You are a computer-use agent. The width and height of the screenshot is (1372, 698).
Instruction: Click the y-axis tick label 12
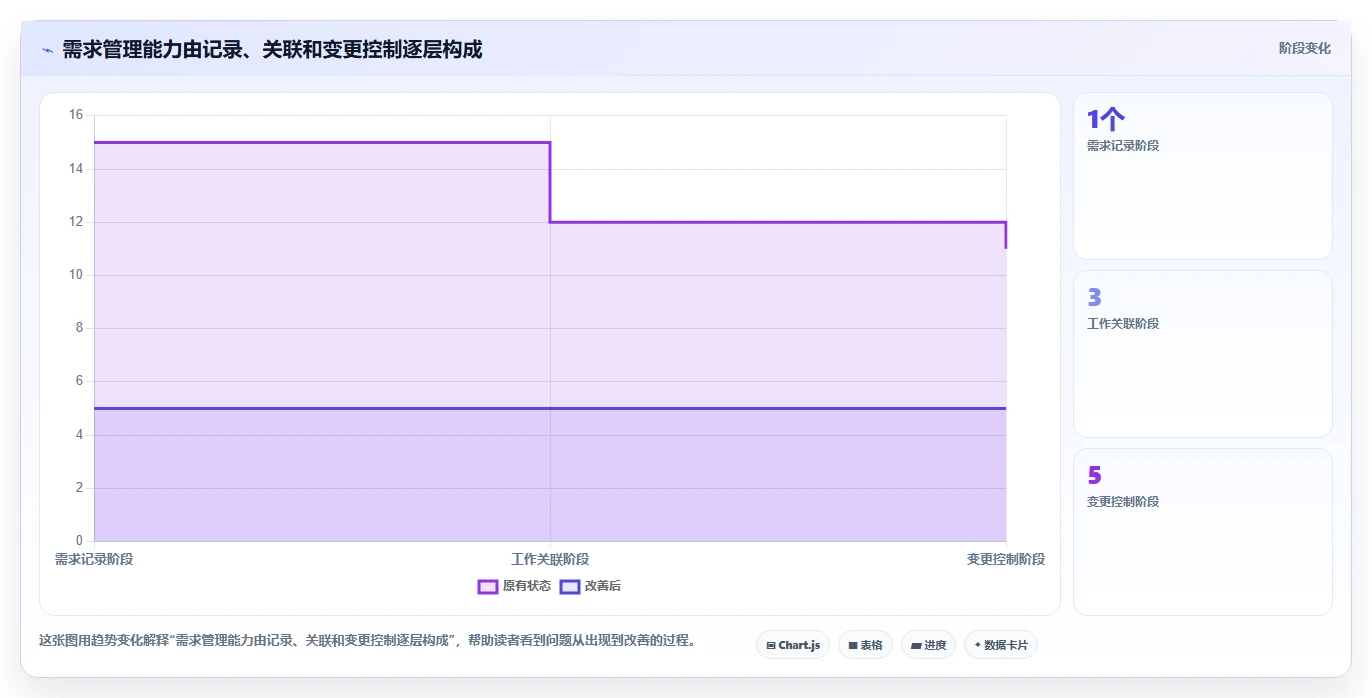pyautogui.click(x=76, y=222)
